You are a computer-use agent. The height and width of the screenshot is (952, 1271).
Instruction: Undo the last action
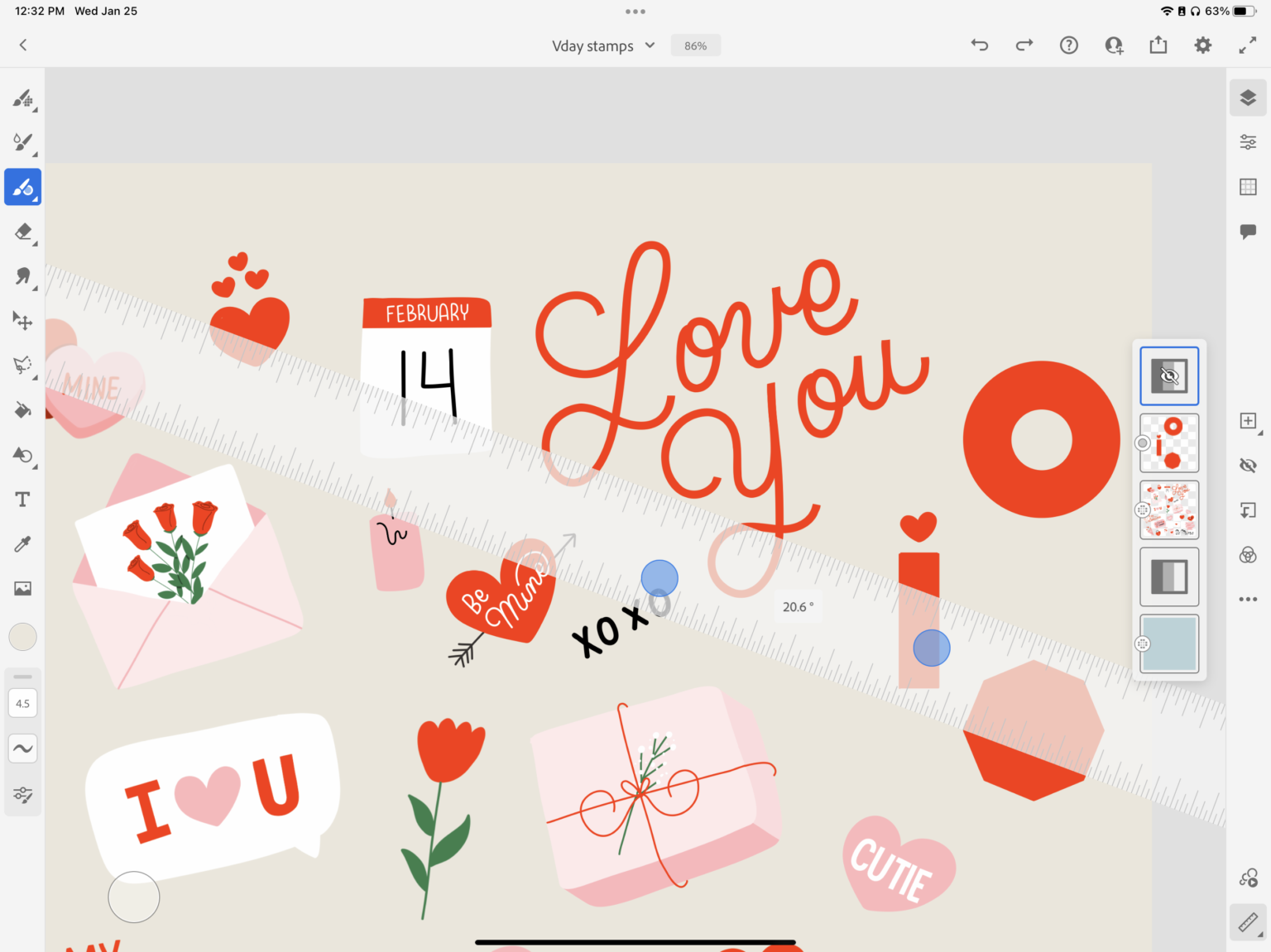tap(979, 45)
